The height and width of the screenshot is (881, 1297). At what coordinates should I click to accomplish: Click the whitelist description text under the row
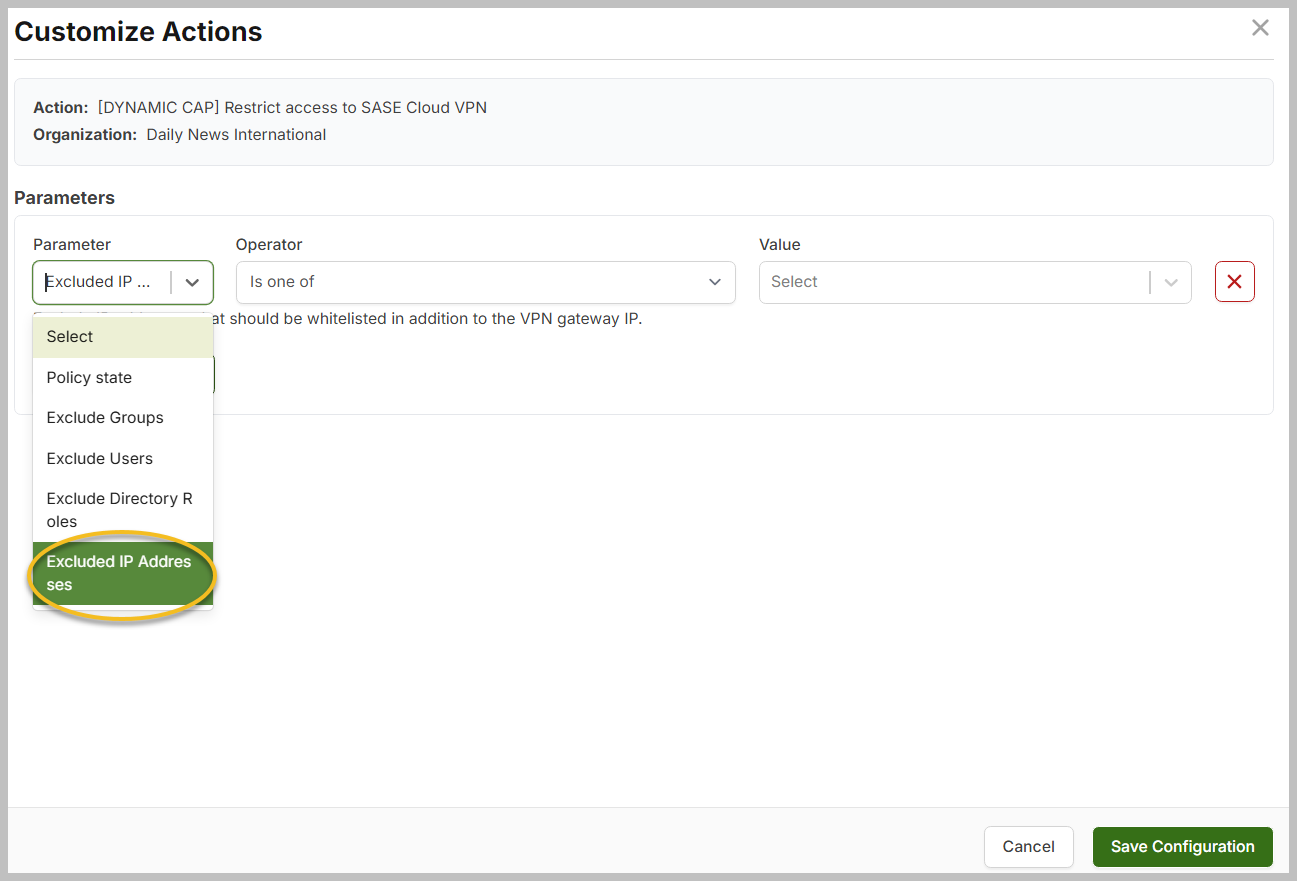[x=440, y=320]
